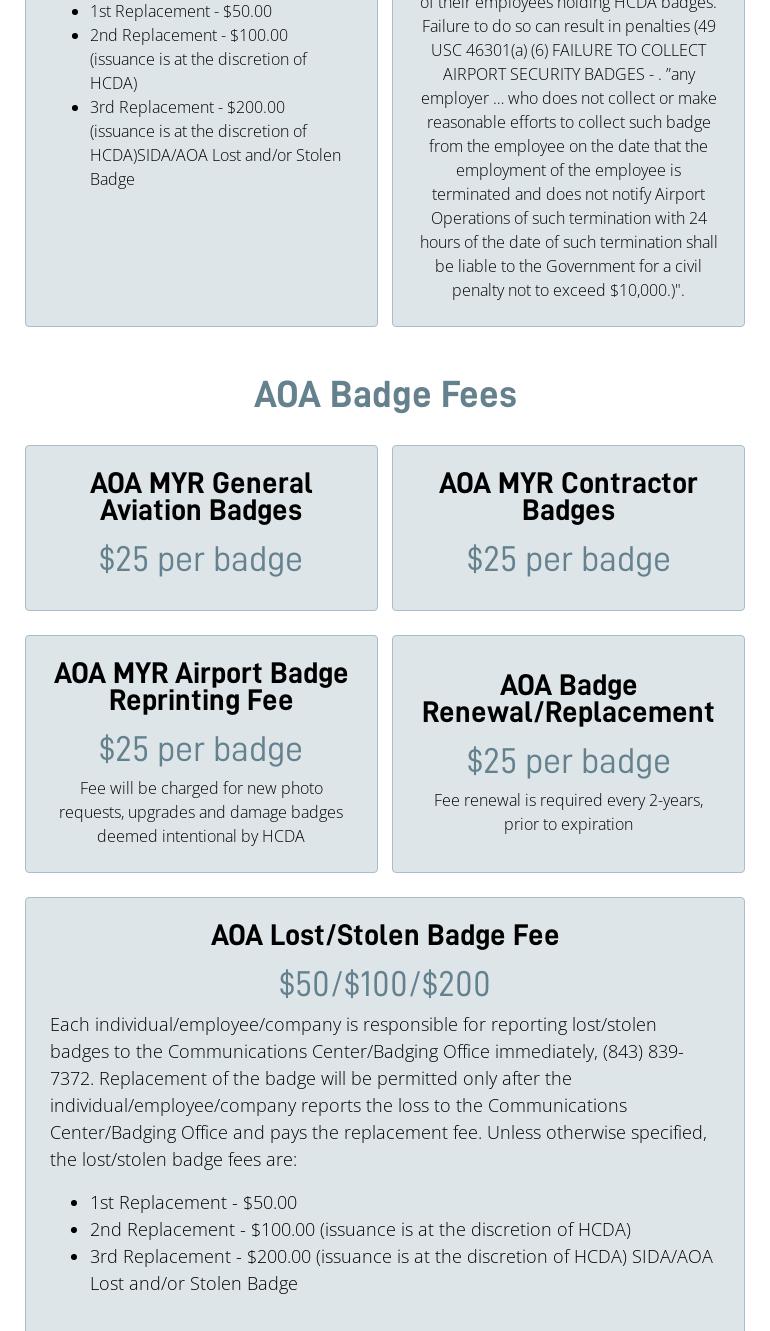Click the "AOA MYR Airport Badge Reprinting Fee" heading
Image resolution: width=770 pixels, height=1331 pixels.
[x=201, y=687]
